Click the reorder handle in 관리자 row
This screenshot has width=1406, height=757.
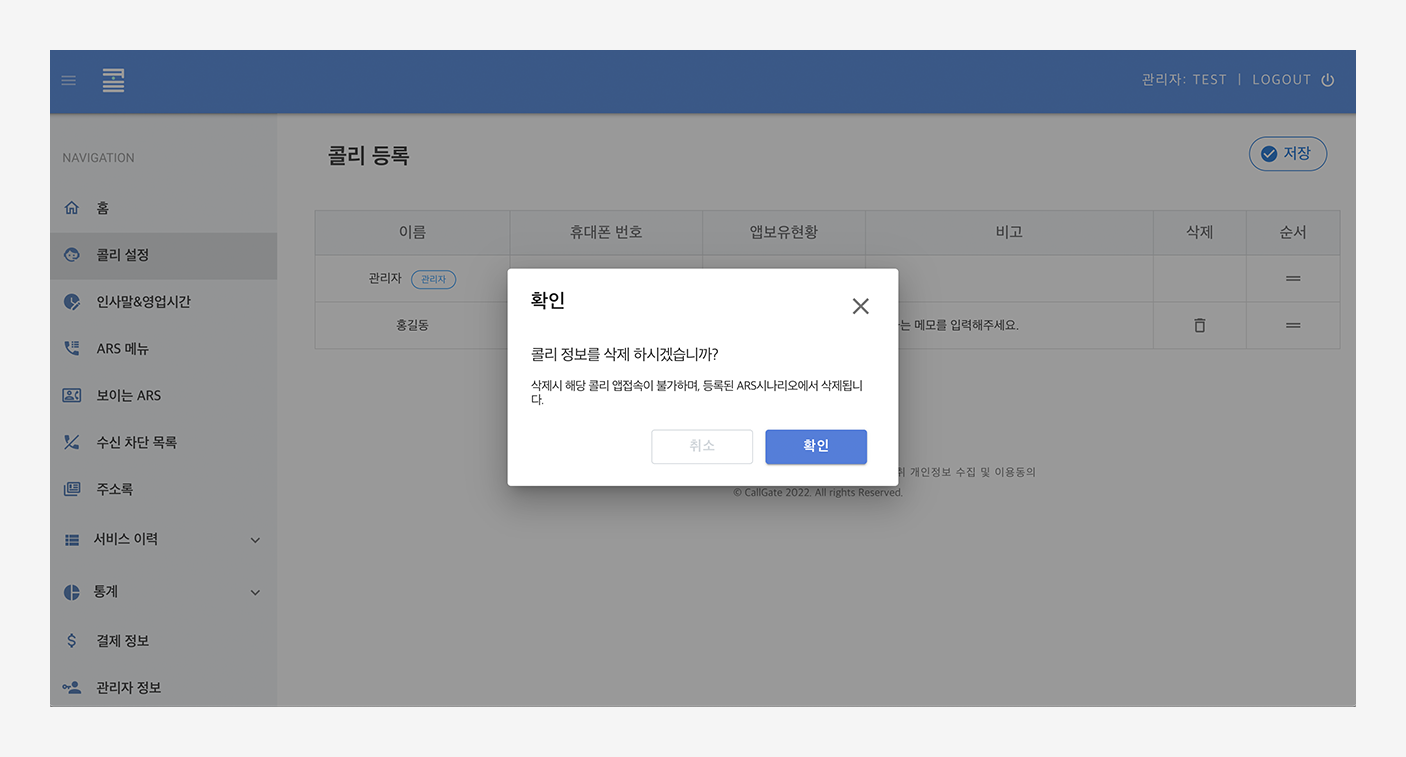(x=1292, y=279)
